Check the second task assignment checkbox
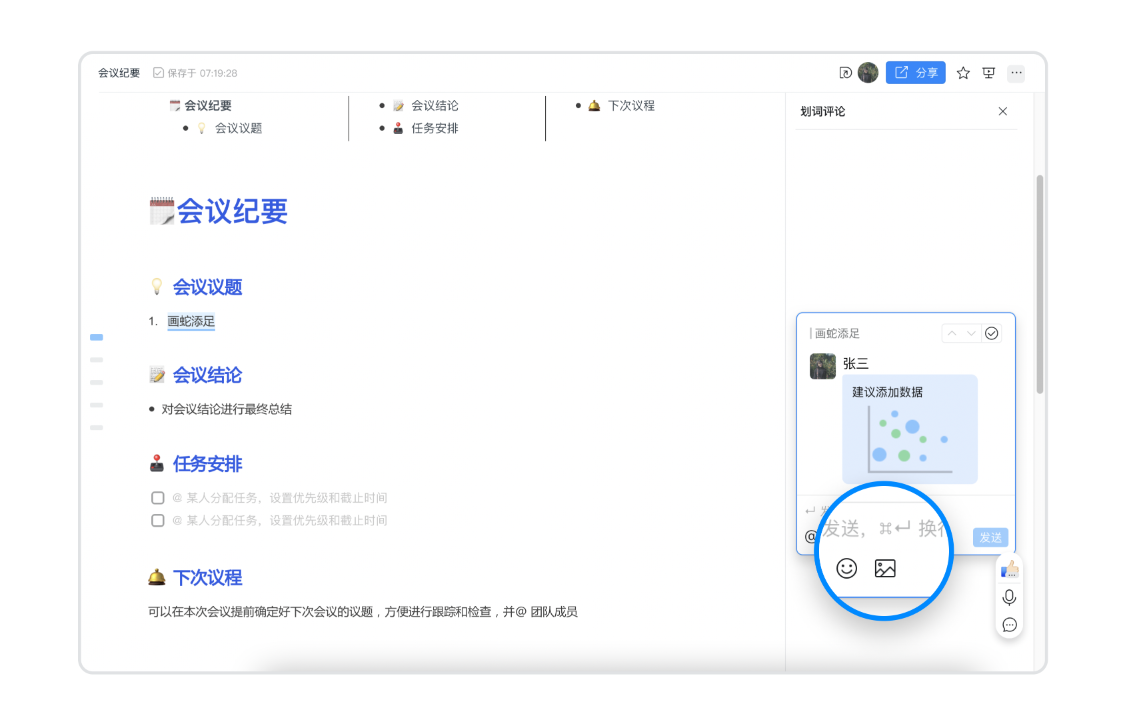The height and width of the screenshot is (726, 1125). [x=157, y=519]
